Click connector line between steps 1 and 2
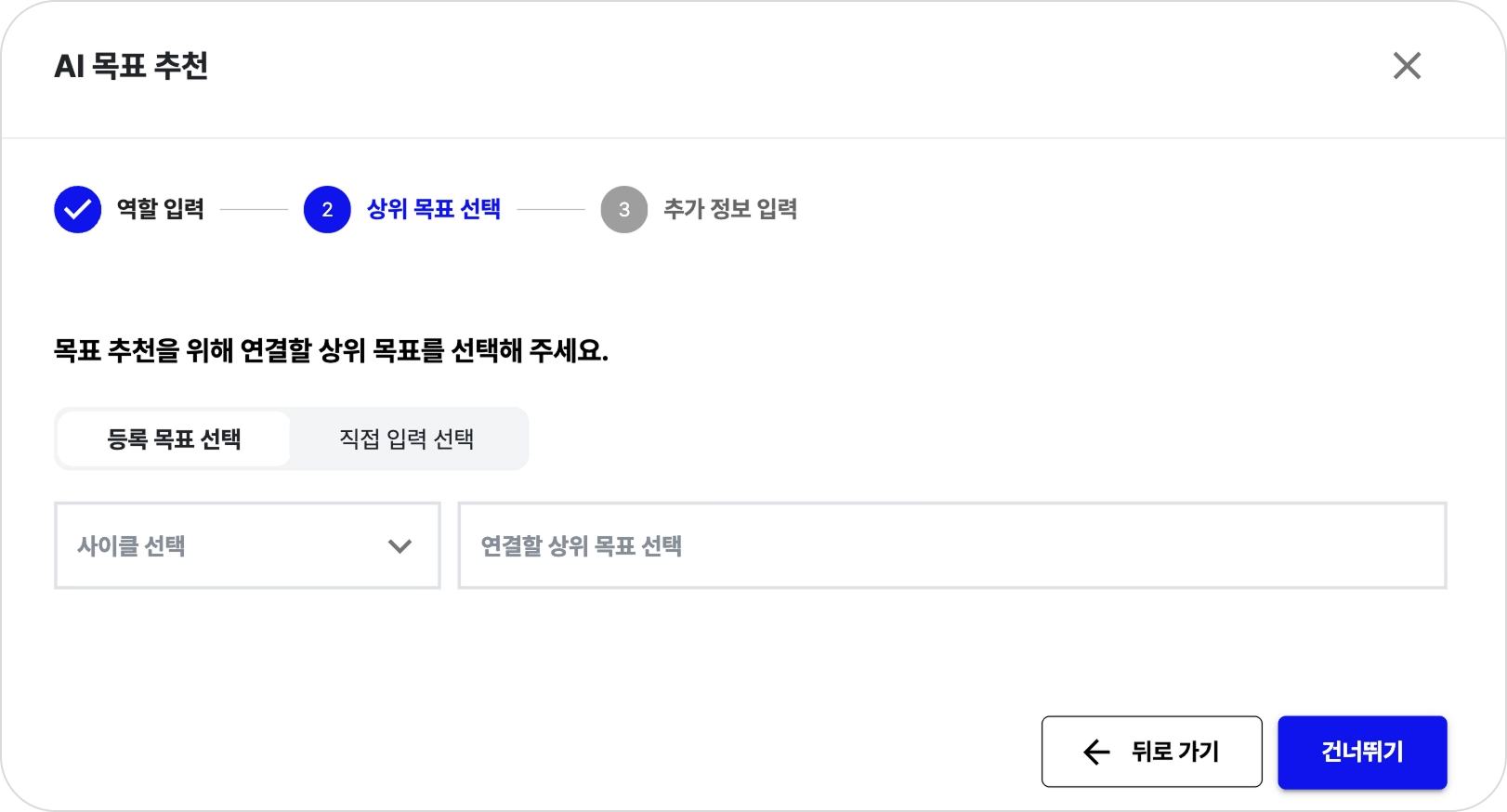 (254, 210)
